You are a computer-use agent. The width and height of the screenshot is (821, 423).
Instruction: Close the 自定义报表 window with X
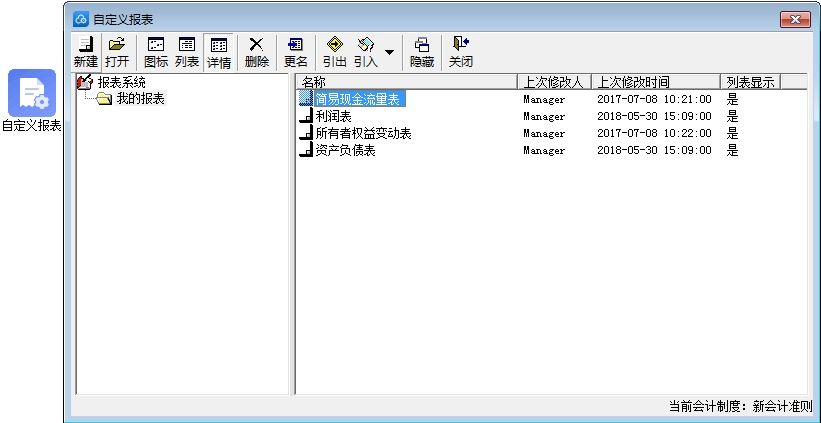pyautogui.click(x=795, y=20)
